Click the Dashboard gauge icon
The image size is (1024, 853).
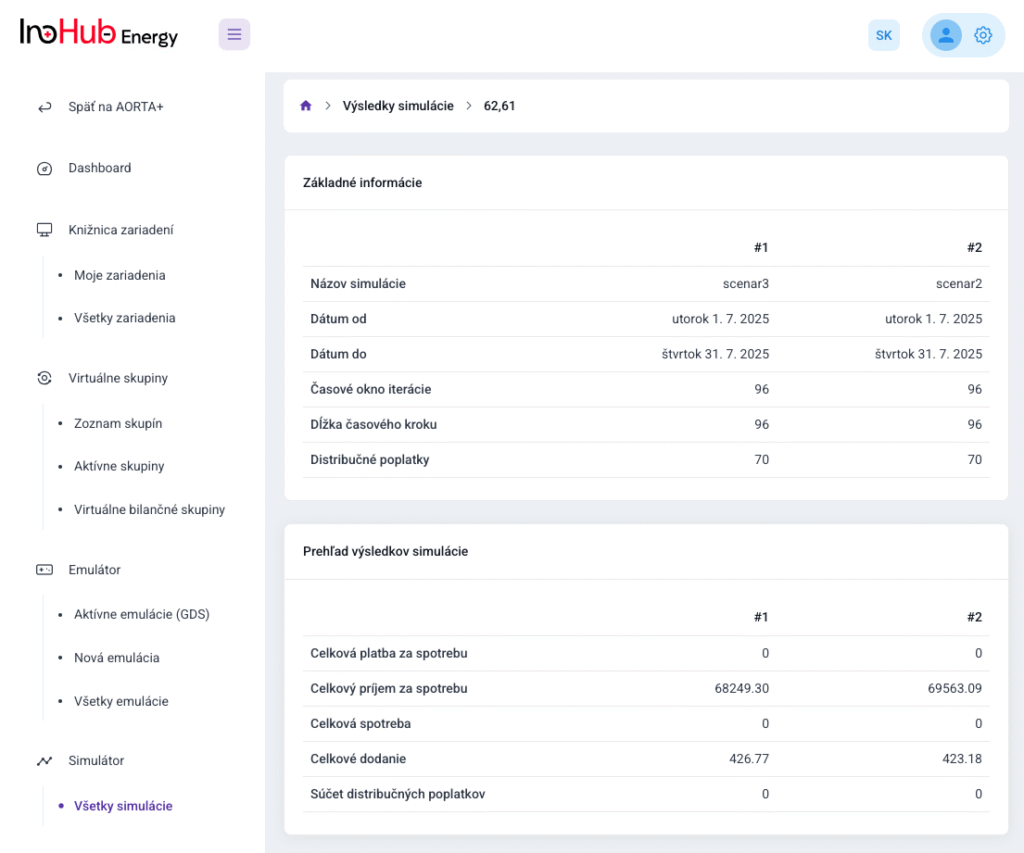coord(44,168)
